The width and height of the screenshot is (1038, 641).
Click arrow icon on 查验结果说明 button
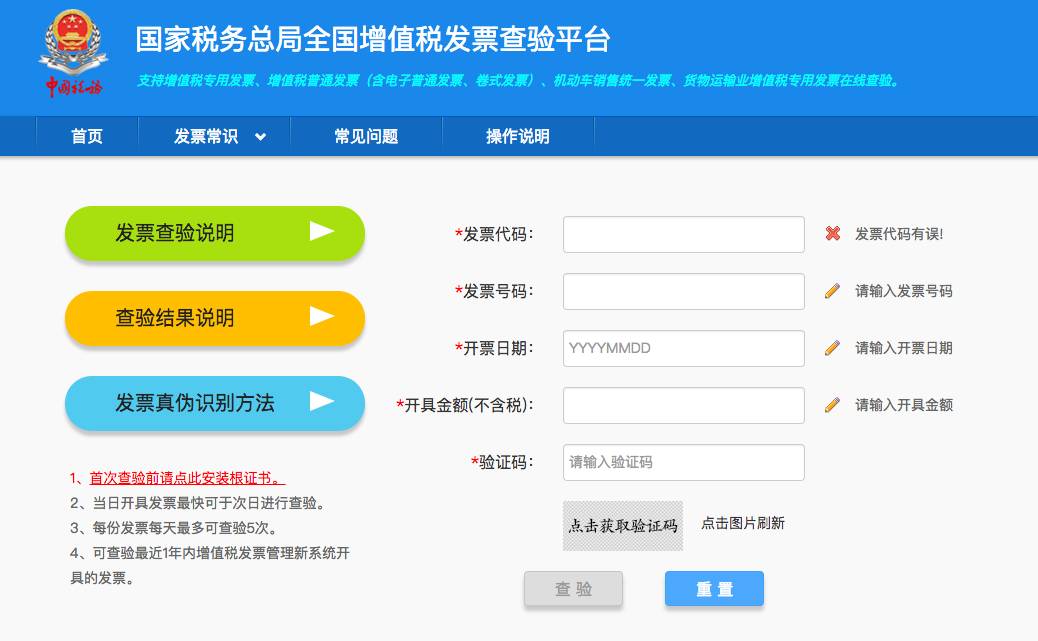tap(322, 316)
